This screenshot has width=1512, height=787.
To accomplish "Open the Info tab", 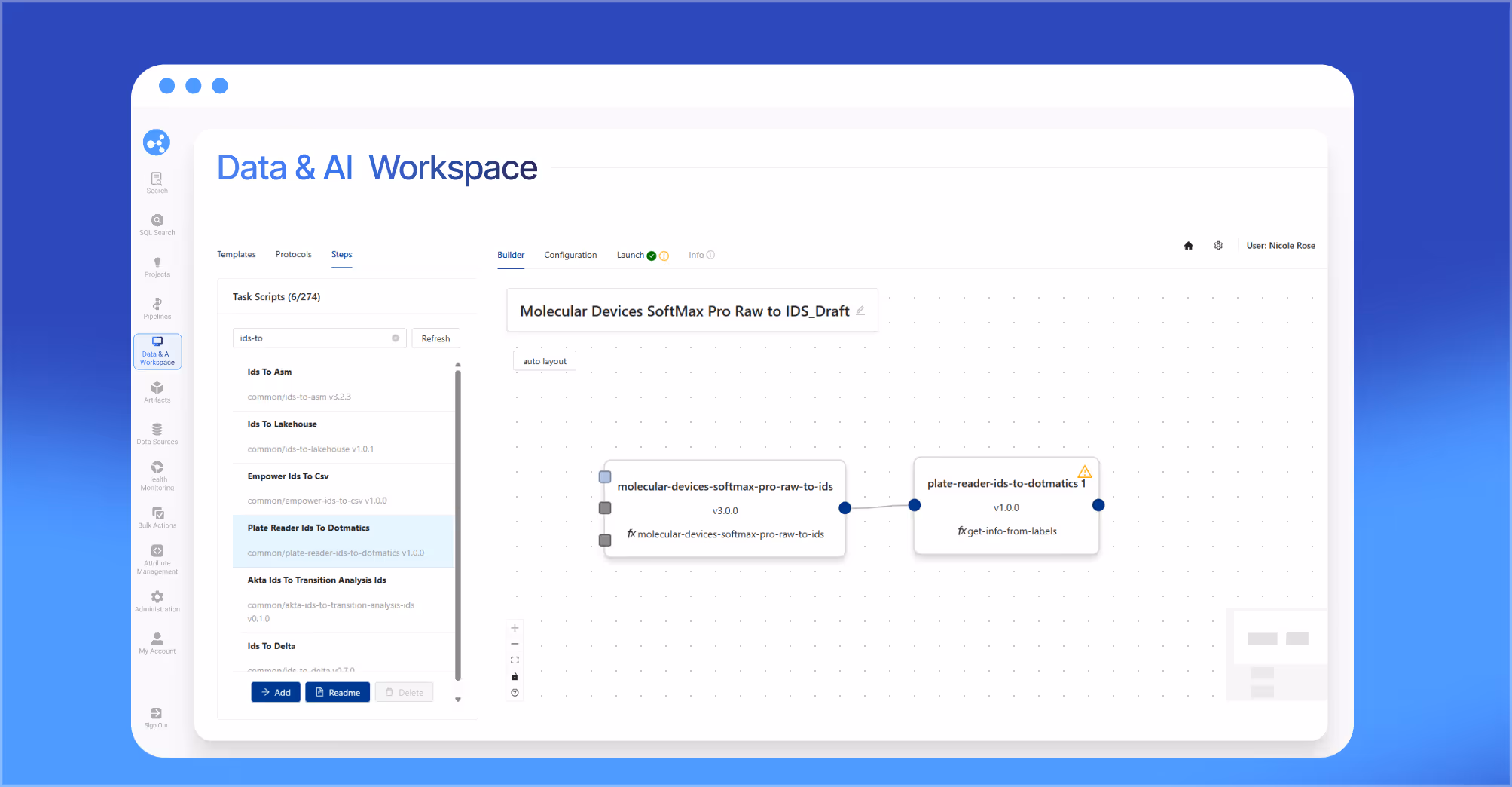I will click(x=696, y=255).
